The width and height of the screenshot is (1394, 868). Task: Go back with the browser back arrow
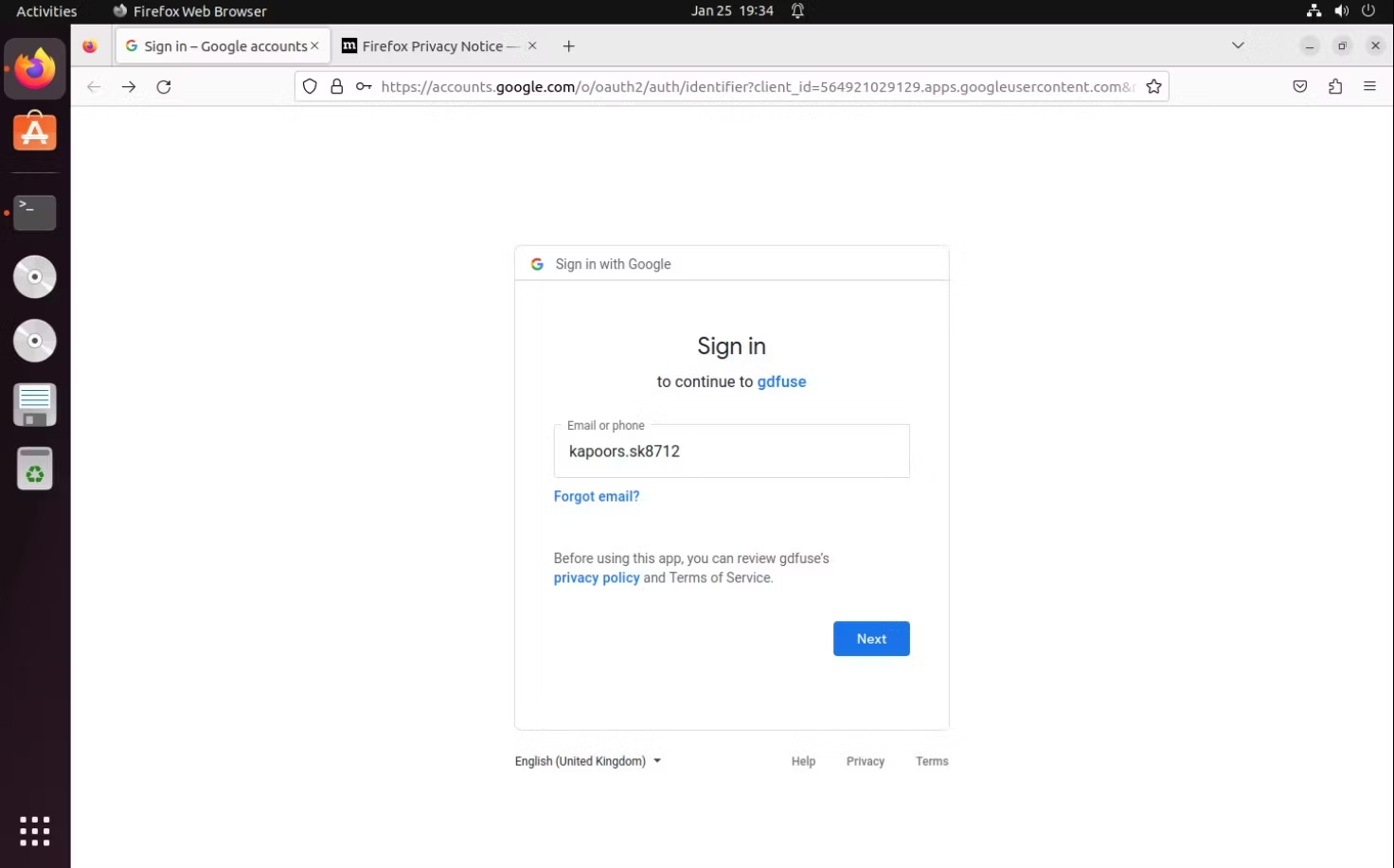coord(94,87)
